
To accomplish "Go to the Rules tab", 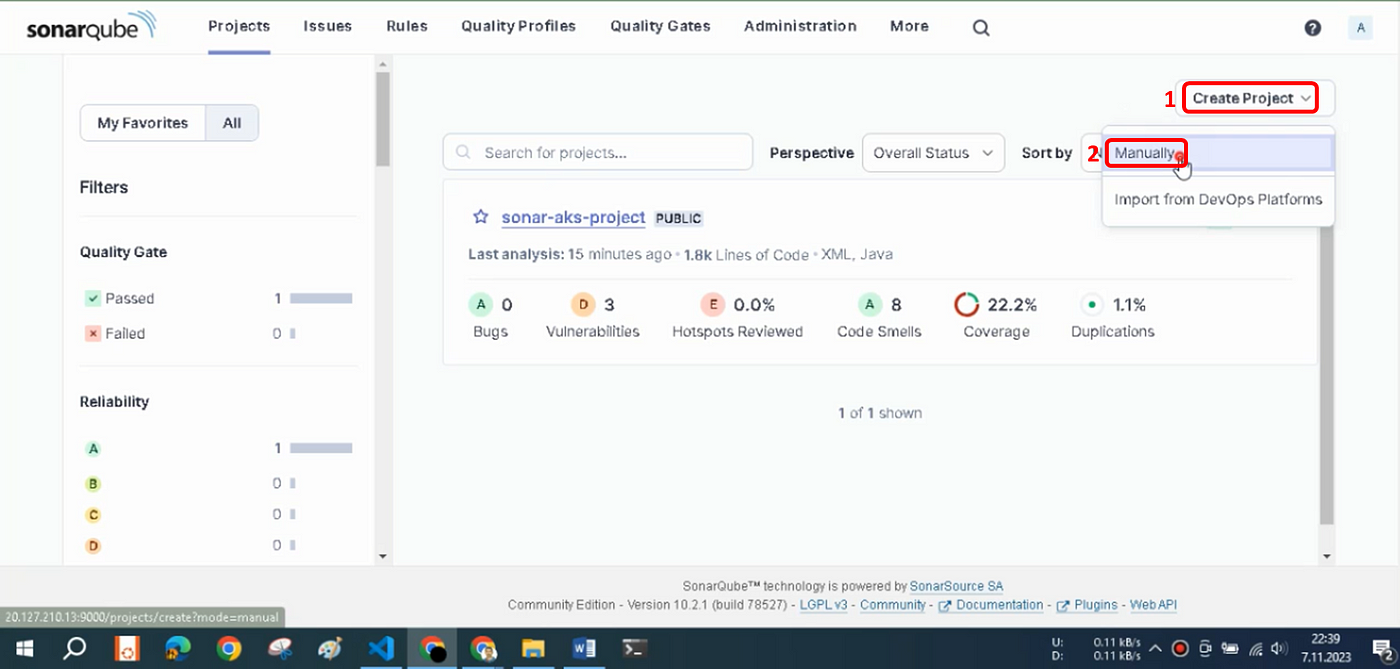I will (x=407, y=27).
